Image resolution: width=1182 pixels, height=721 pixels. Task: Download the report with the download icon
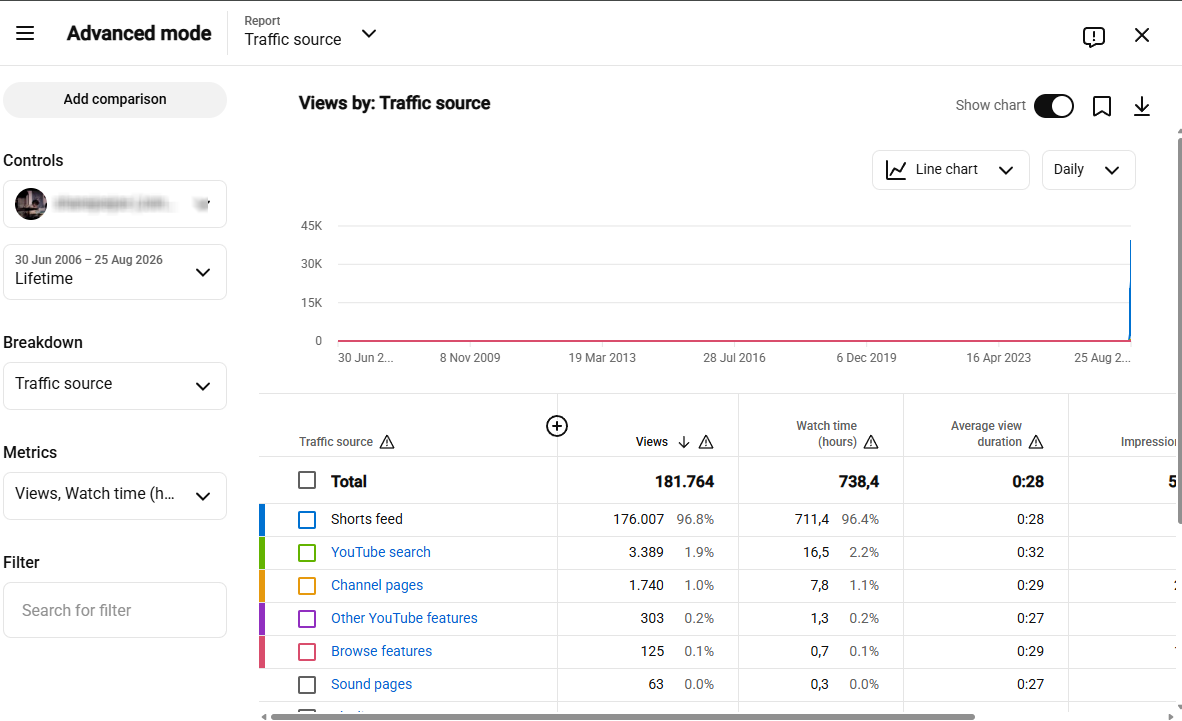pyautogui.click(x=1141, y=106)
